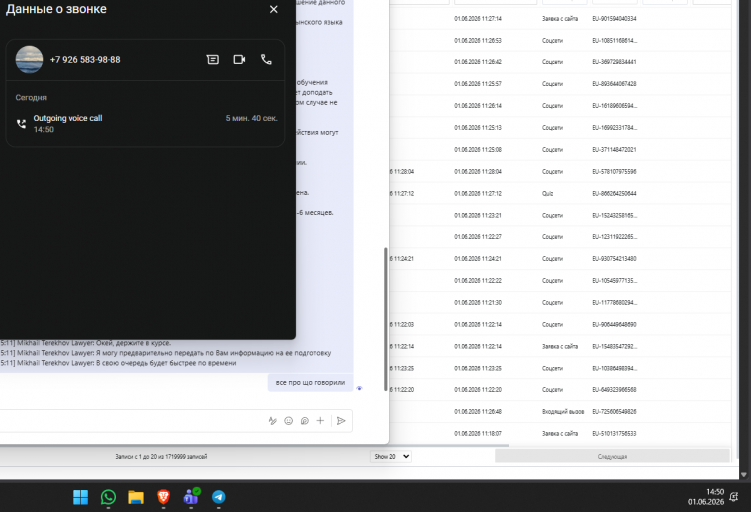Open the notification center bell icon
The image size is (751, 512).
click(733, 497)
